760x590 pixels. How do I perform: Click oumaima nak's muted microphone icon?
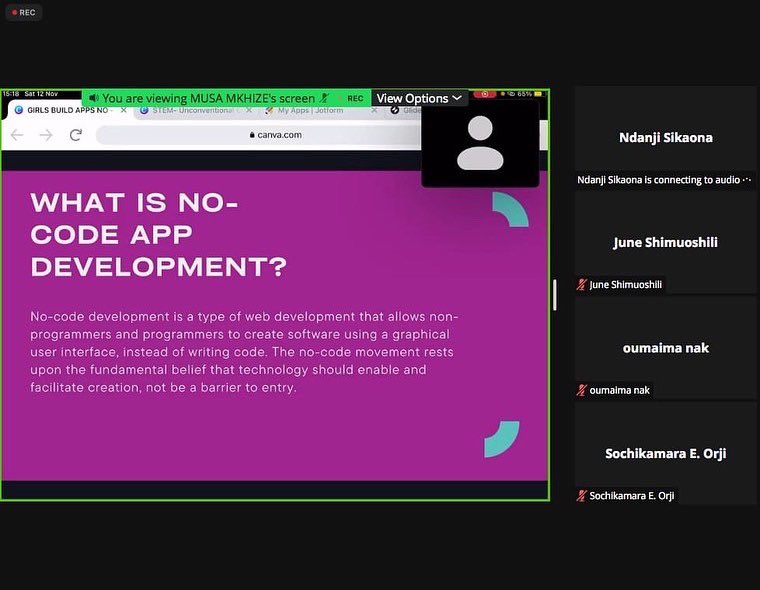pyautogui.click(x=582, y=390)
